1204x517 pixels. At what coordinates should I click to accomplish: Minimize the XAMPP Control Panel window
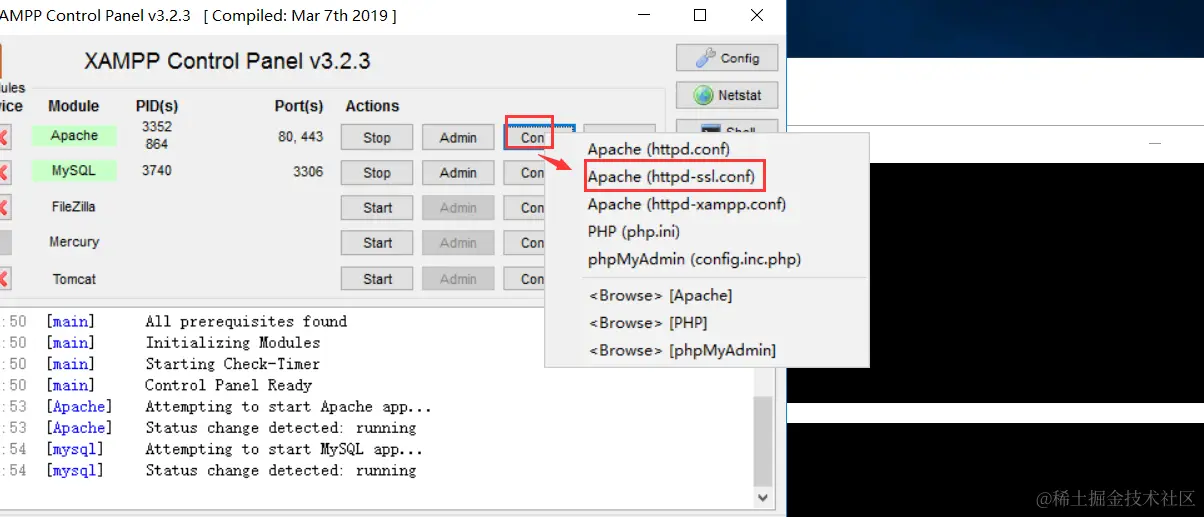click(646, 15)
